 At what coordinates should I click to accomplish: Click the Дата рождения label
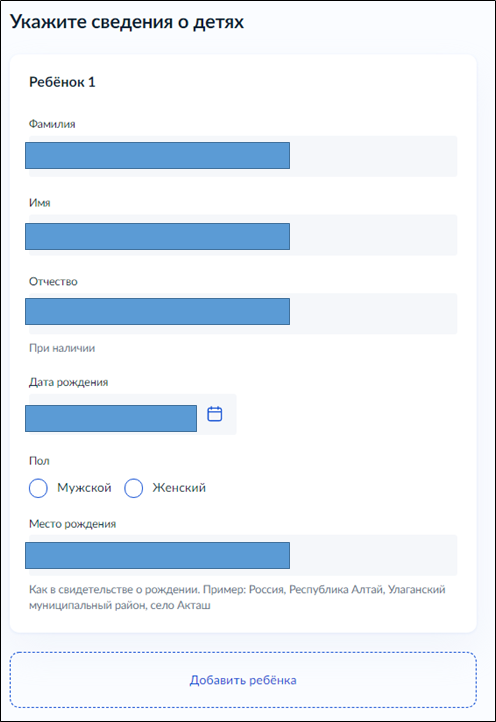click(69, 382)
